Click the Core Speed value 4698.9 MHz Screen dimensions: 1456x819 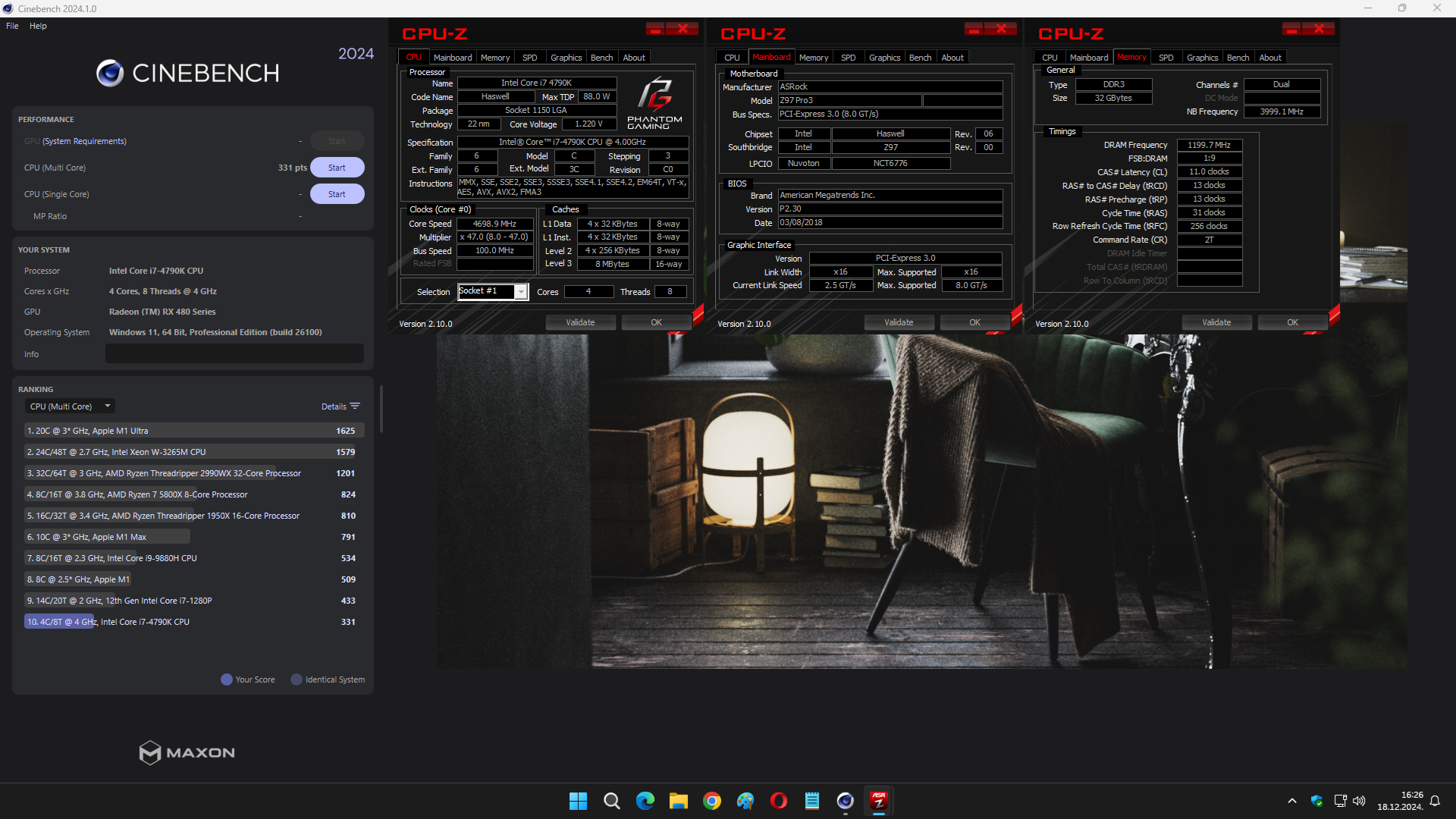494,224
